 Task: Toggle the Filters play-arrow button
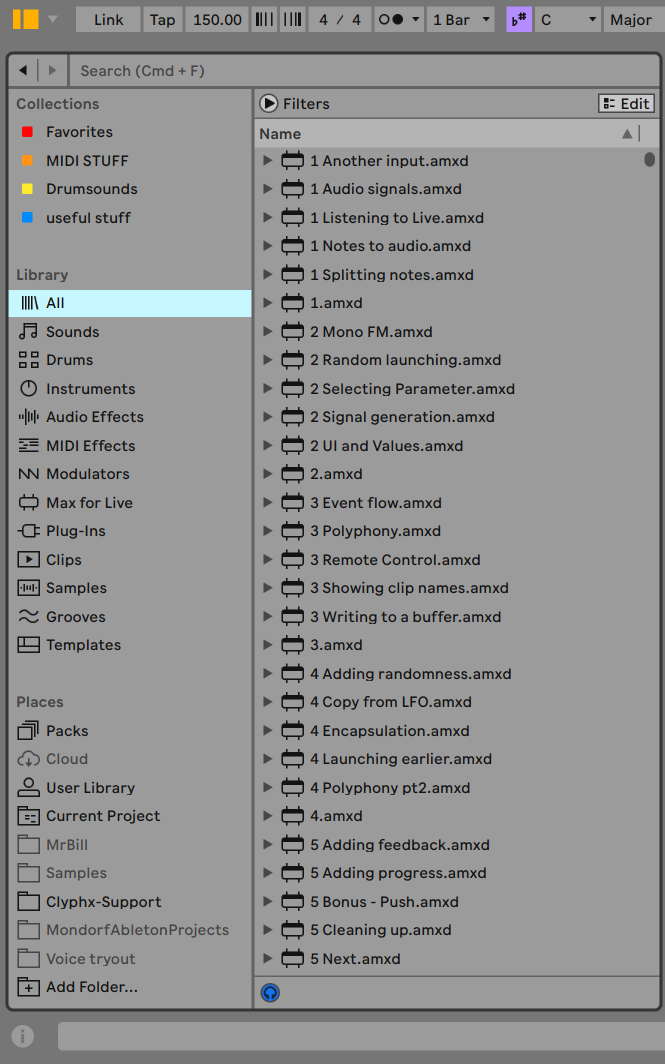click(x=269, y=103)
